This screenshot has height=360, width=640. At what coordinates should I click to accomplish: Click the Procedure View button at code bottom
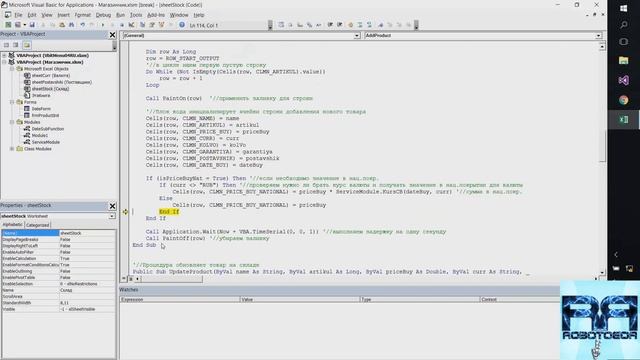124,279
